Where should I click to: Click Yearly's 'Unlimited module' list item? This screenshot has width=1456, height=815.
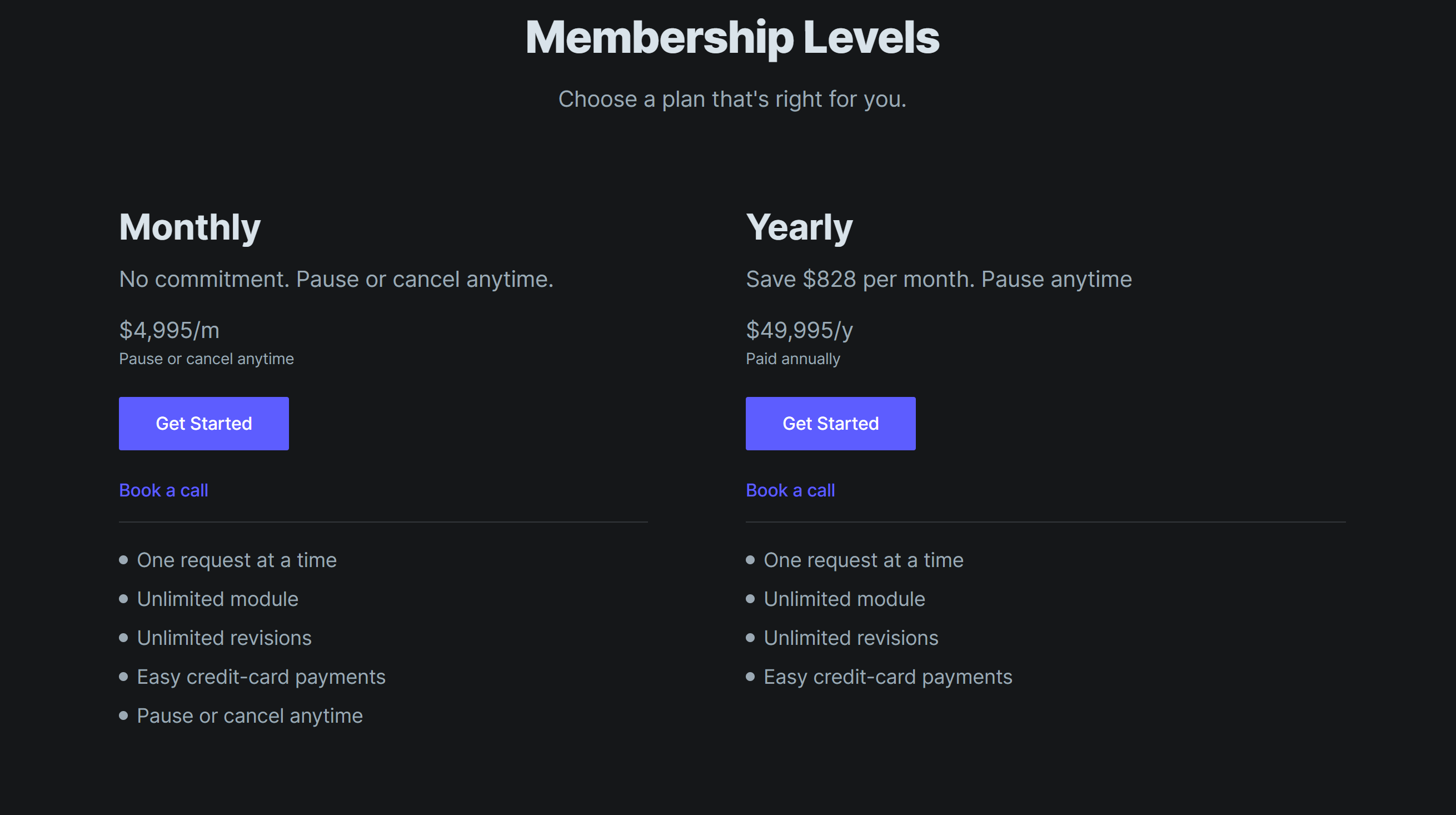(844, 599)
